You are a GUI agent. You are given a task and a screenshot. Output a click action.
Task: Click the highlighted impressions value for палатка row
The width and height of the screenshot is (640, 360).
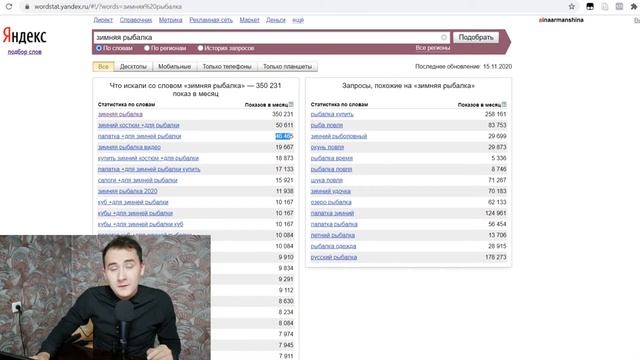tap(284, 136)
